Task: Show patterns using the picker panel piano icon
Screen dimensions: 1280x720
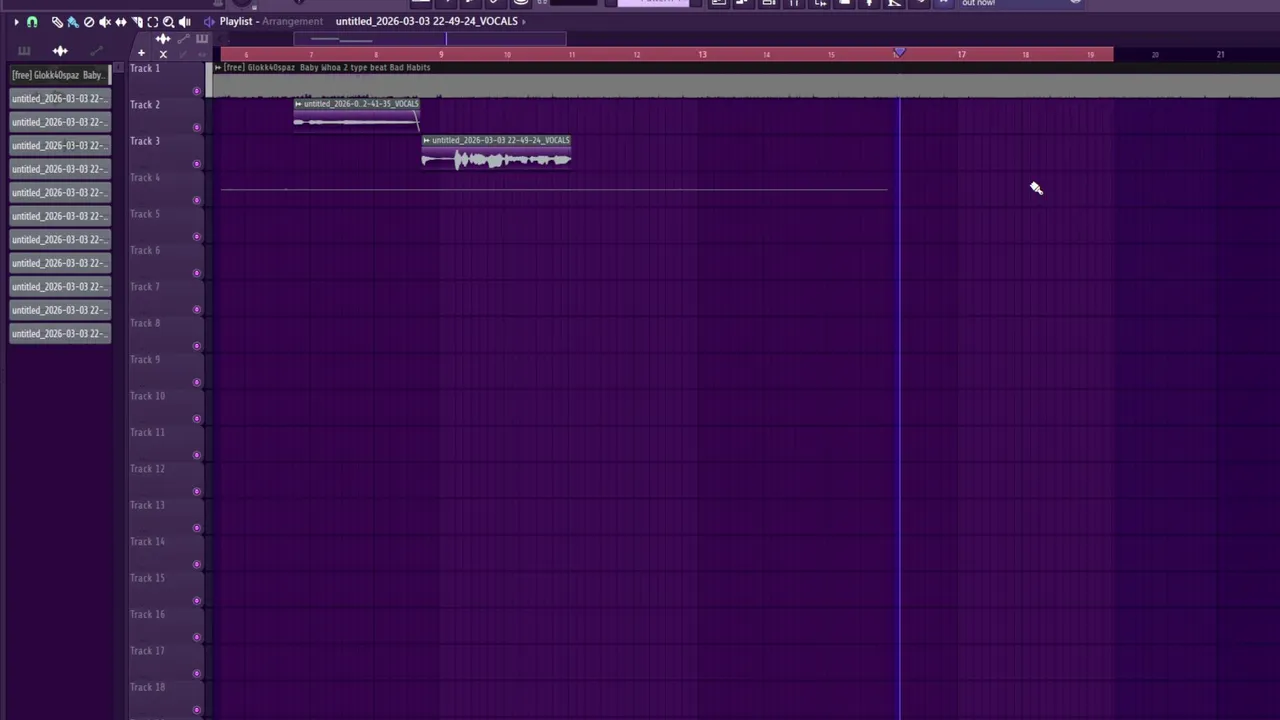Action: (x=24, y=51)
